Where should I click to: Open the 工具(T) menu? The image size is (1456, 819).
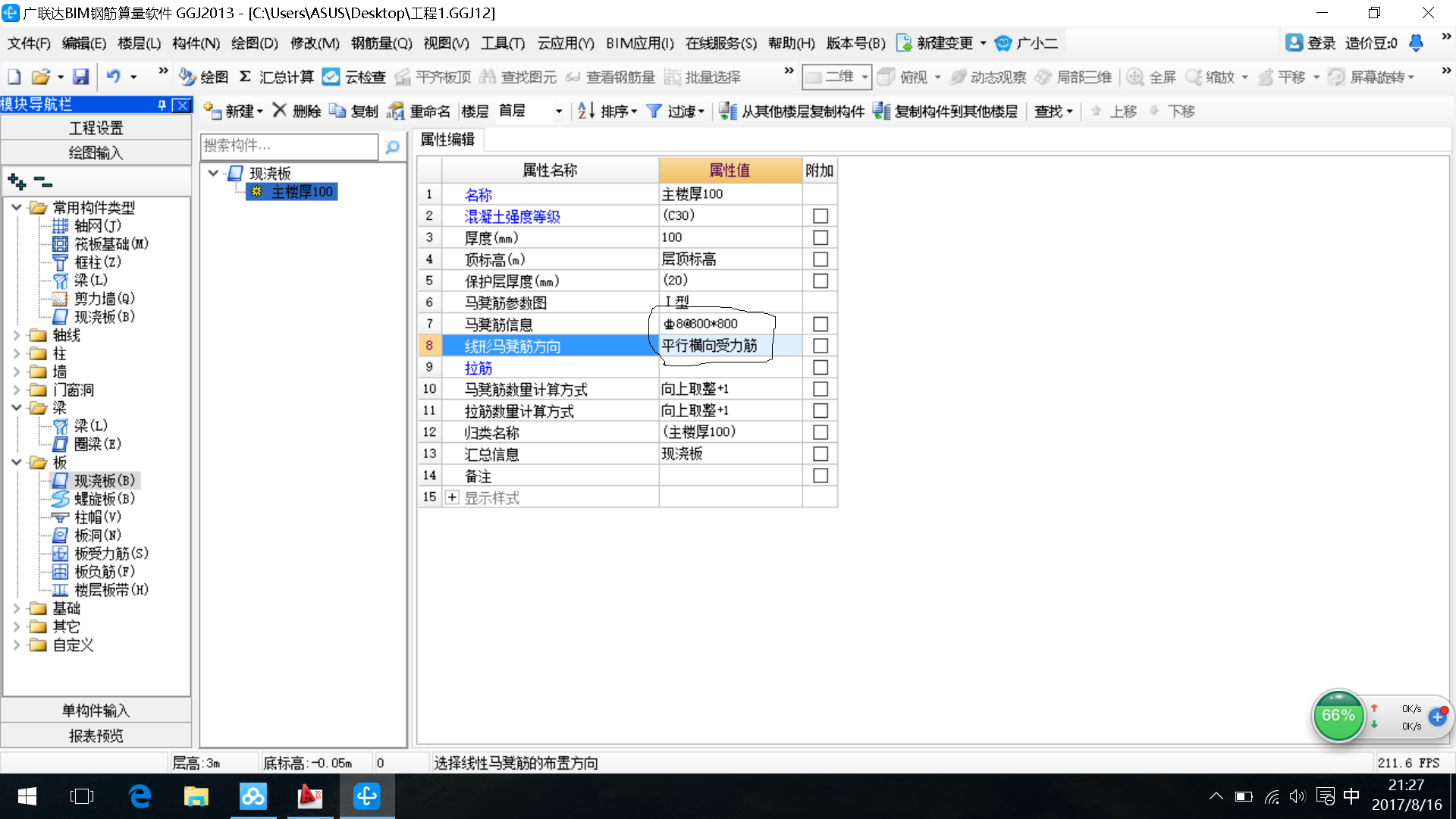coord(503,43)
